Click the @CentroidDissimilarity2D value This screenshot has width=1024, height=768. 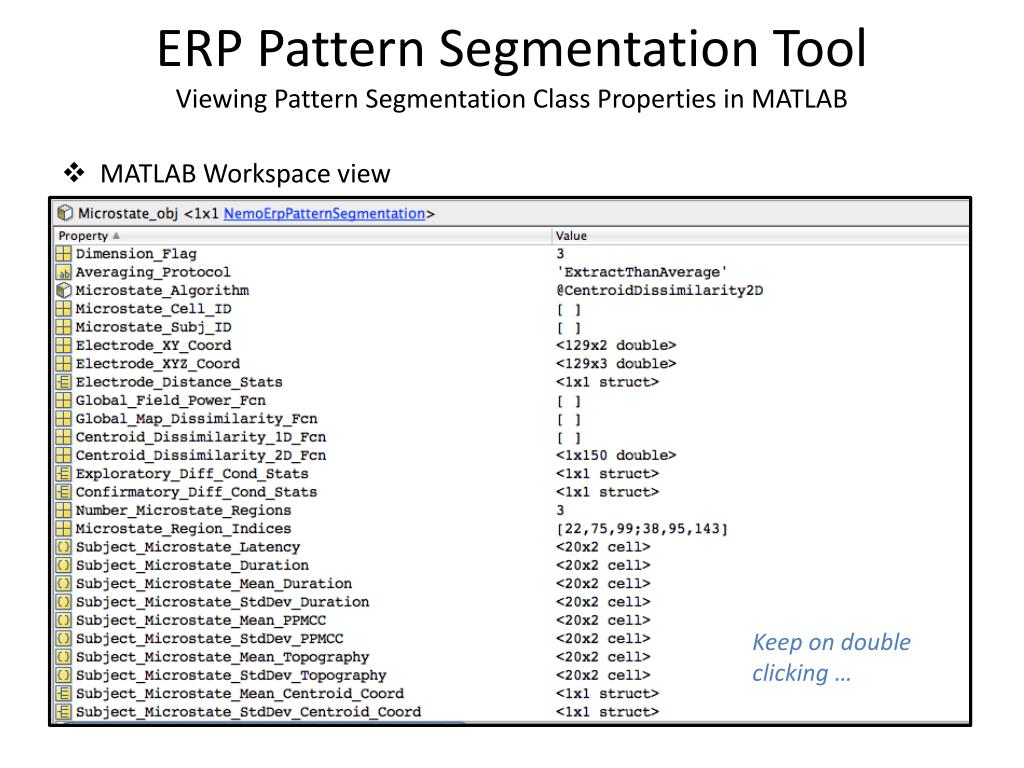point(660,290)
